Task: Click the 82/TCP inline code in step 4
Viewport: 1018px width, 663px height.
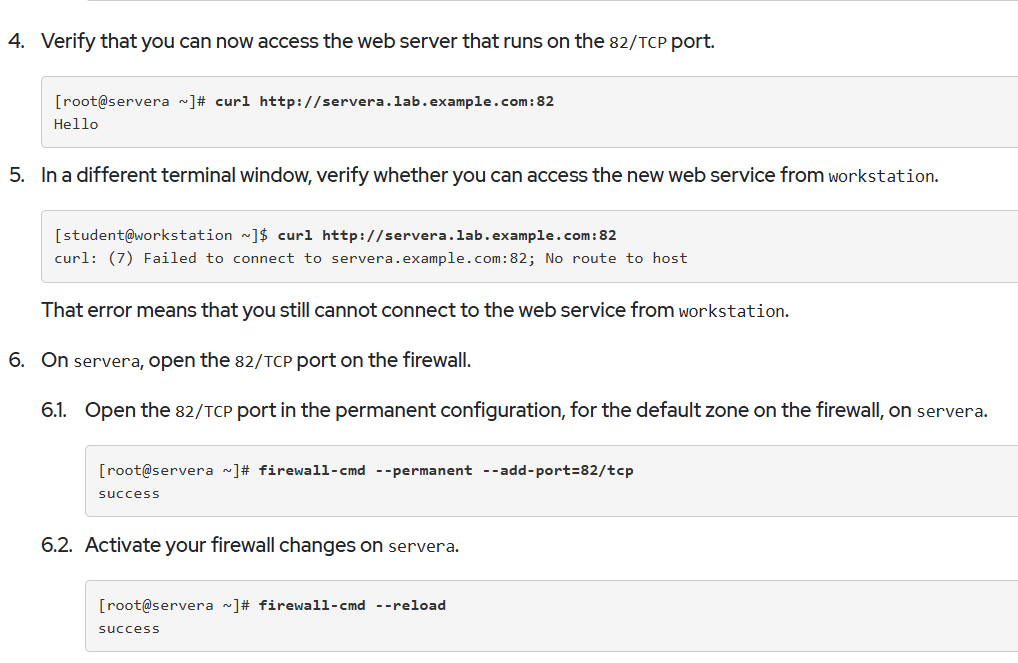Action: [638, 42]
